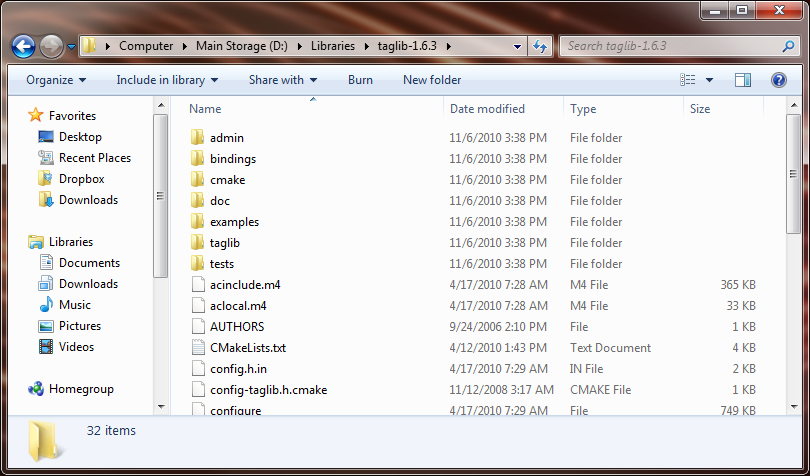Click the Back navigation arrow button
This screenshot has width=810, height=476.
(24, 46)
